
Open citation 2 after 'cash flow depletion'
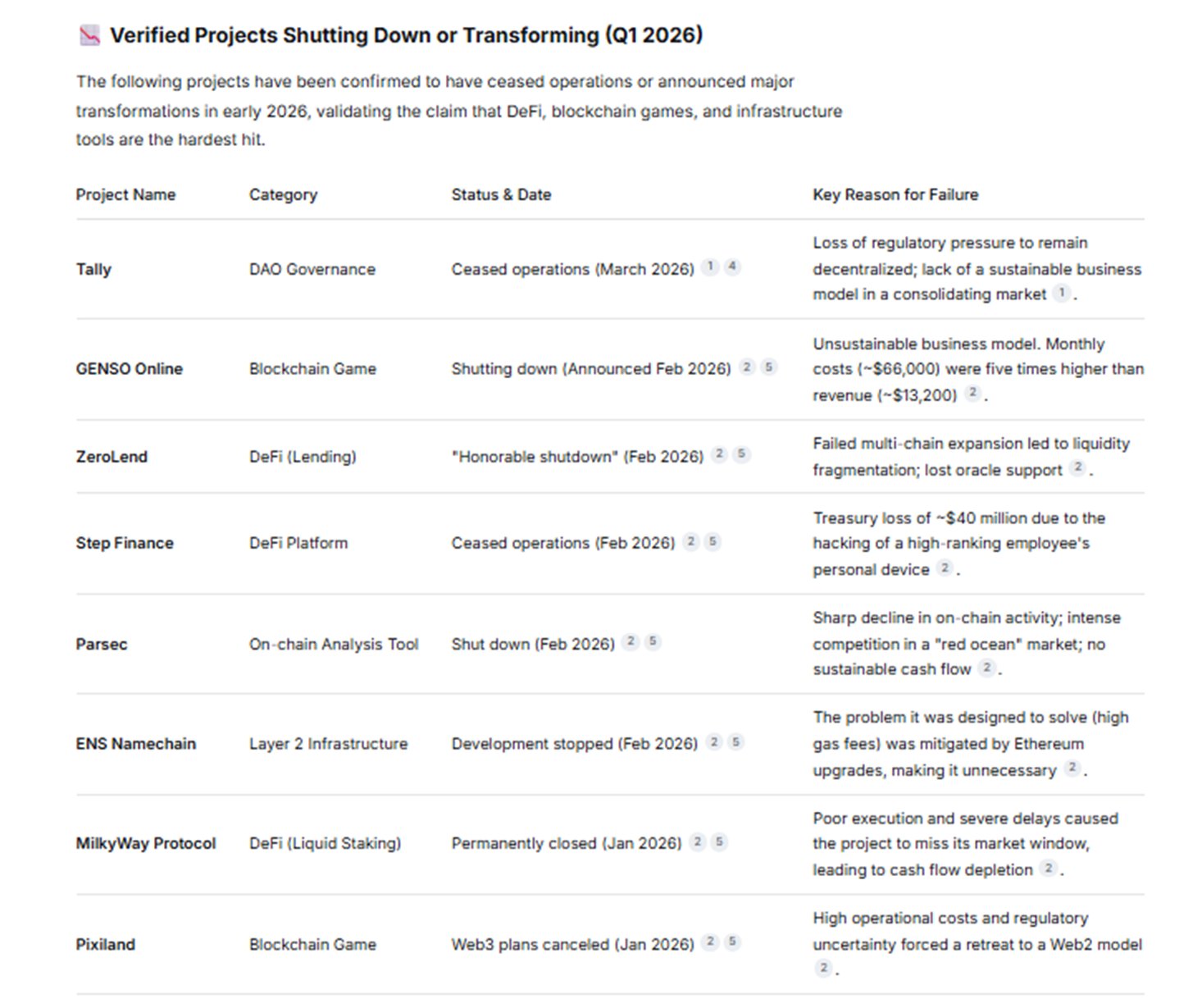pyautogui.click(x=1049, y=868)
